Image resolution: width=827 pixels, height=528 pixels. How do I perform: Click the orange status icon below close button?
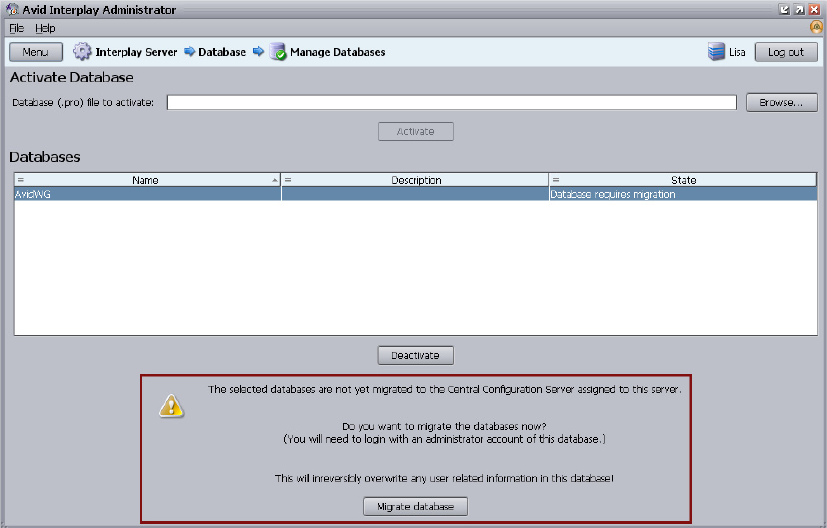(816, 27)
